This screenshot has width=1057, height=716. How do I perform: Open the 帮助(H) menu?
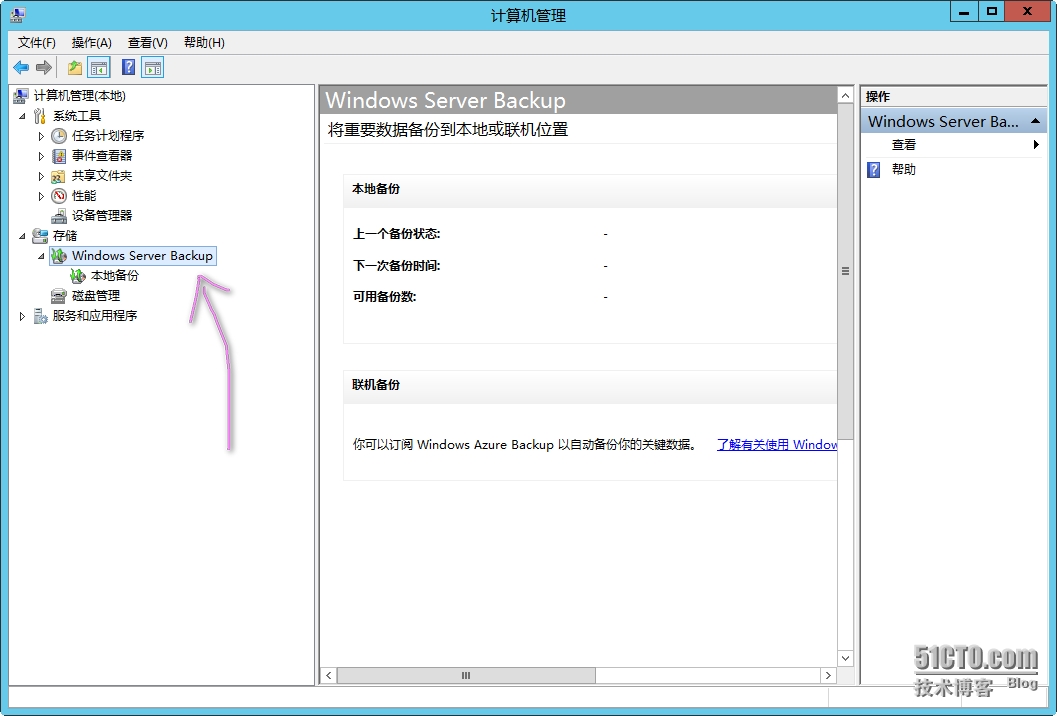tap(204, 42)
